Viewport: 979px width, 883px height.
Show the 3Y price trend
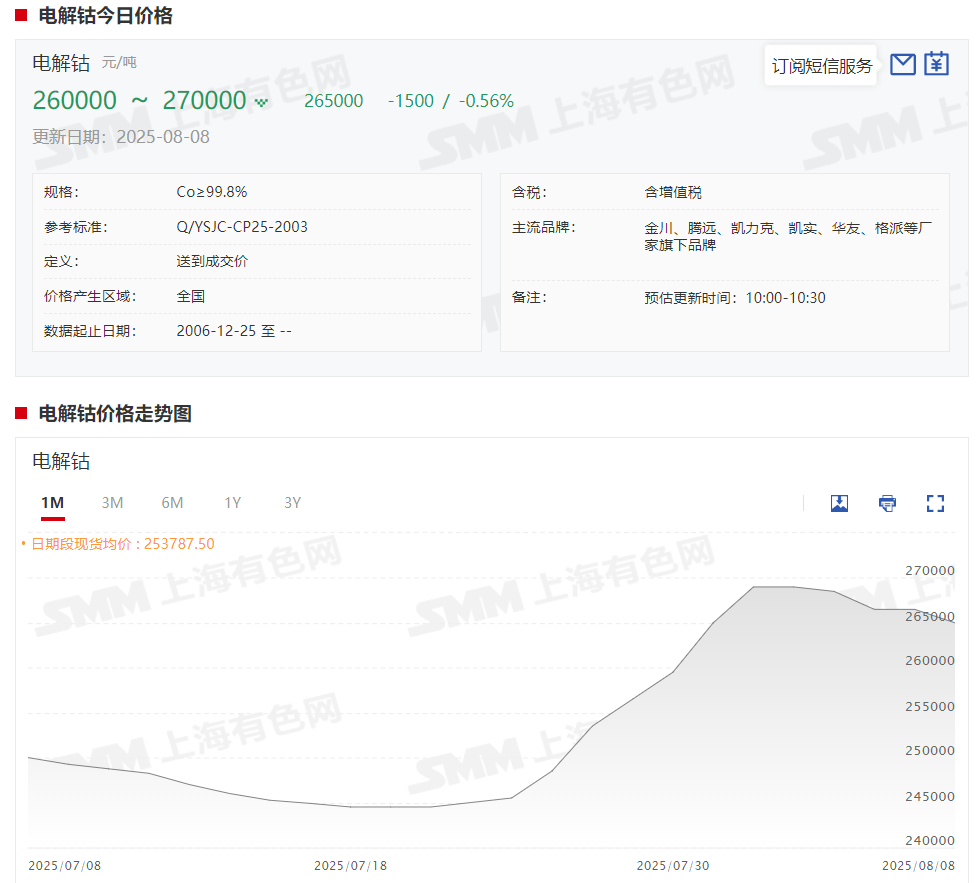[292, 503]
